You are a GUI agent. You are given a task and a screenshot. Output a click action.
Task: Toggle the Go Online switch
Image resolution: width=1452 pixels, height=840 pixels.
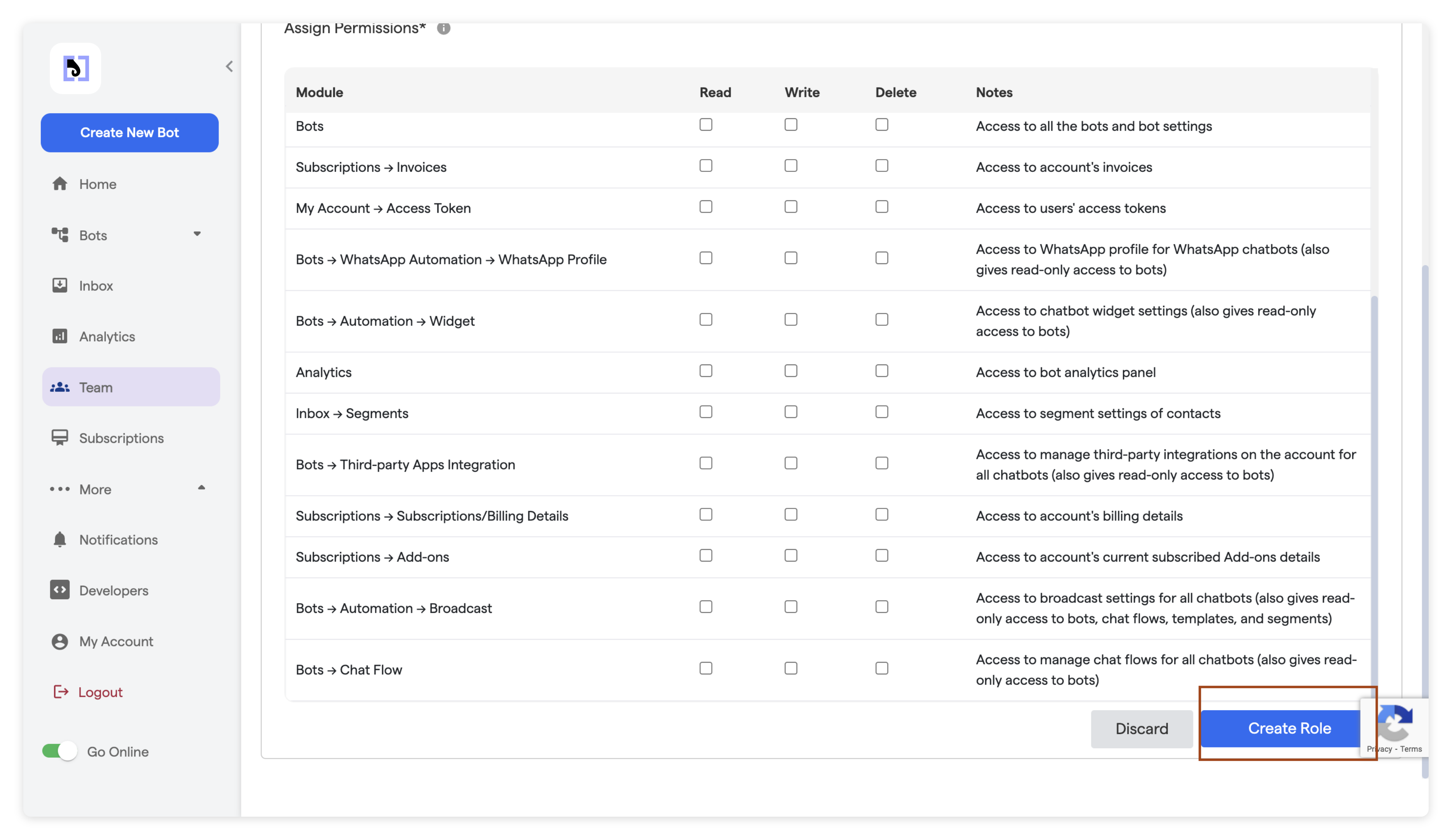[x=60, y=751]
